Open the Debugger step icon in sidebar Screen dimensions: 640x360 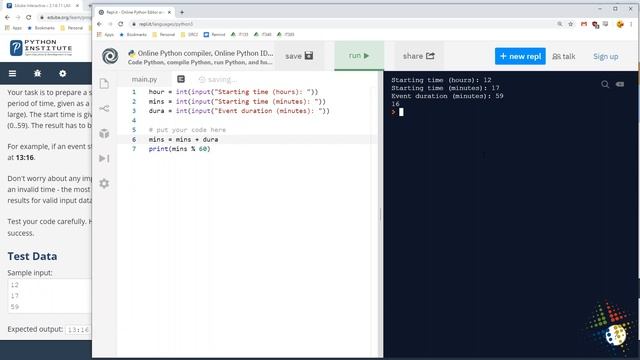tap(104, 158)
